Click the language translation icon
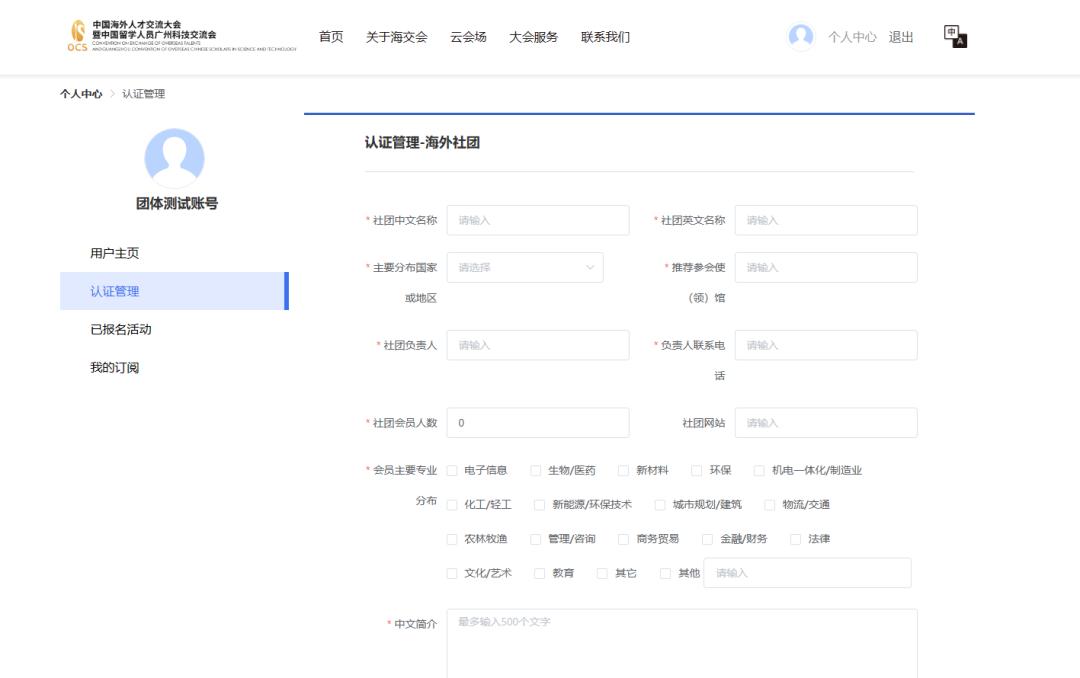The height and width of the screenshot is (678, 1080). (956, 36)
